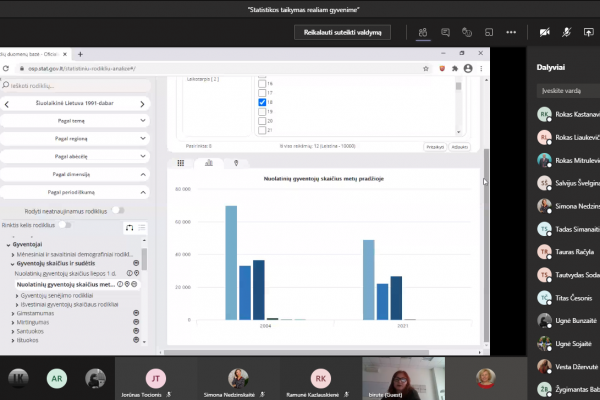Expand the Gimstamumas tree node

13,313
